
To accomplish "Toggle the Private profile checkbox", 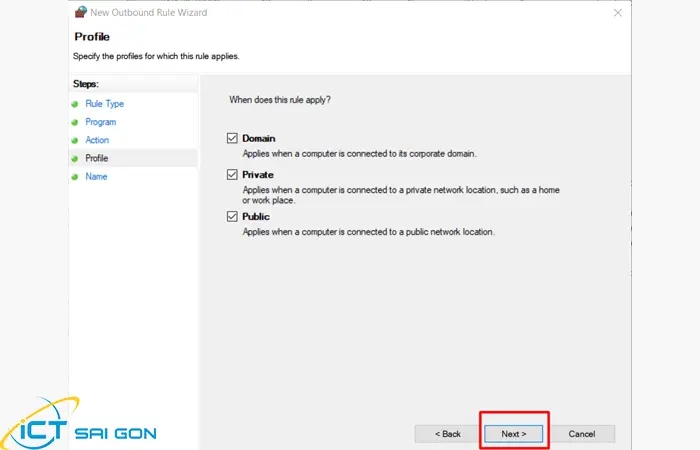I will pyautogui.click(x=233, y=174).
